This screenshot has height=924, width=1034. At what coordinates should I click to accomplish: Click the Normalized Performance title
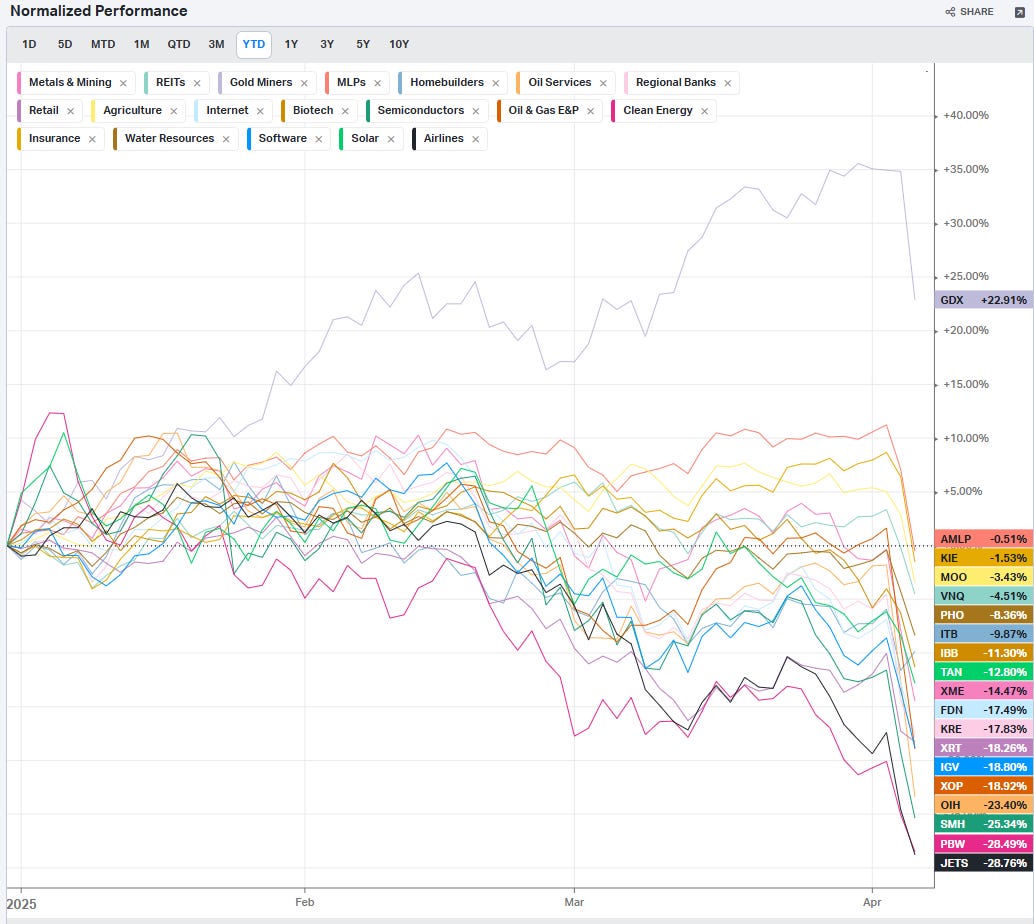(99, 11)
